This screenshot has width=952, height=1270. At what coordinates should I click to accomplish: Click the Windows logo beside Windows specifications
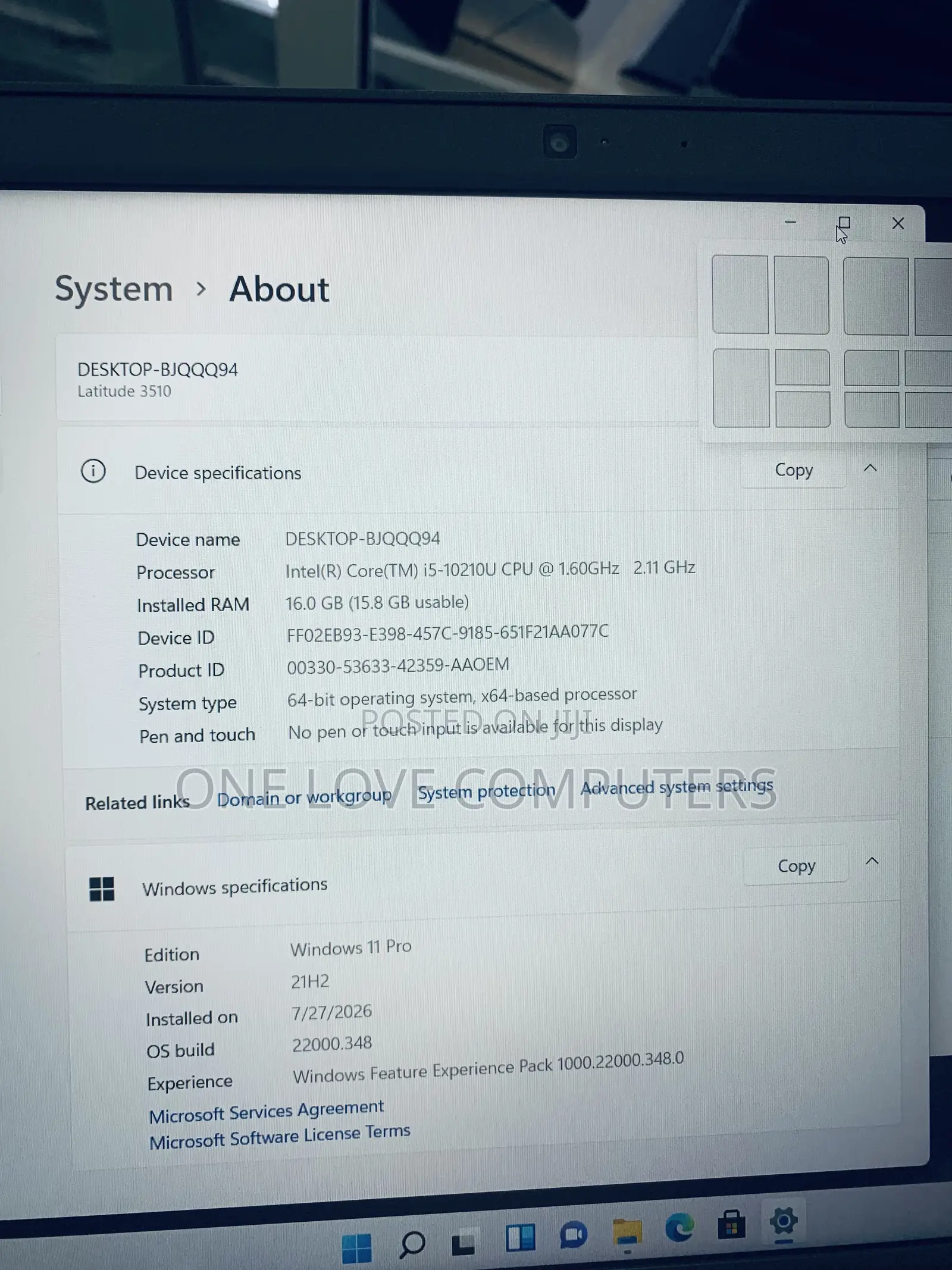102,889
